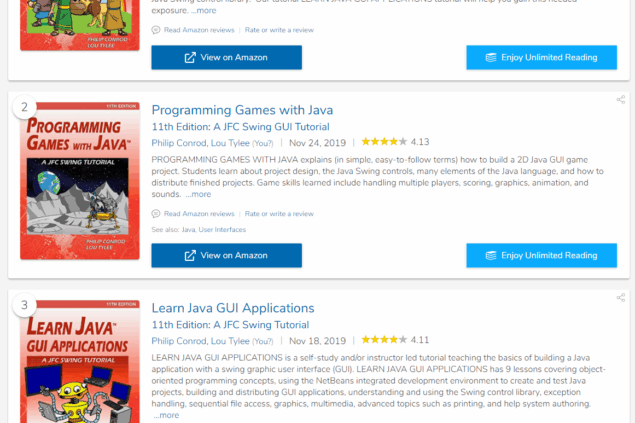
Task: Click the Programming Games with Java cover thumbnail
Action: (80, 181)
